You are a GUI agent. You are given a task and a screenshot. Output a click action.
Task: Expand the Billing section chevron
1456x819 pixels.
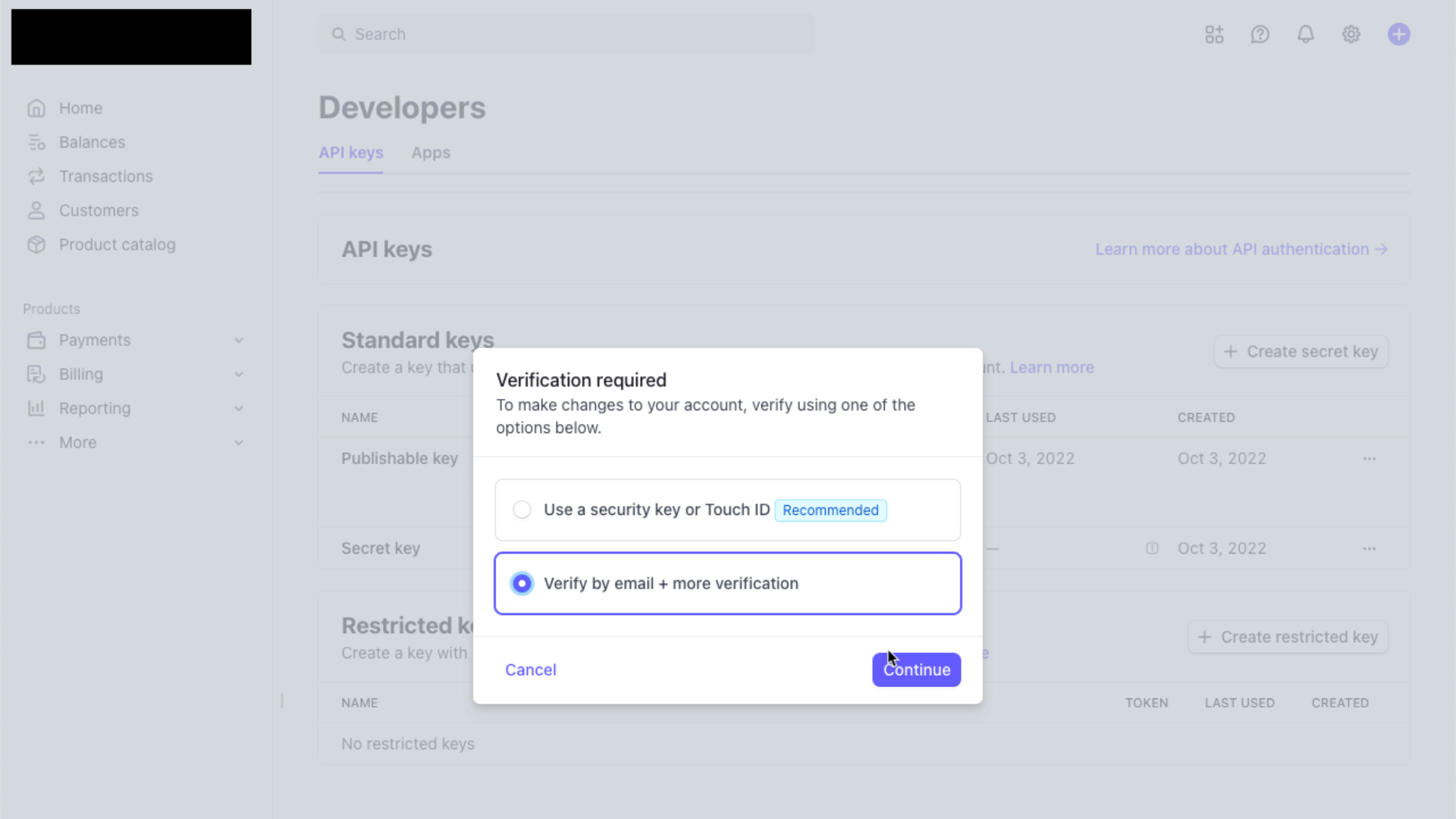point(239,374)
